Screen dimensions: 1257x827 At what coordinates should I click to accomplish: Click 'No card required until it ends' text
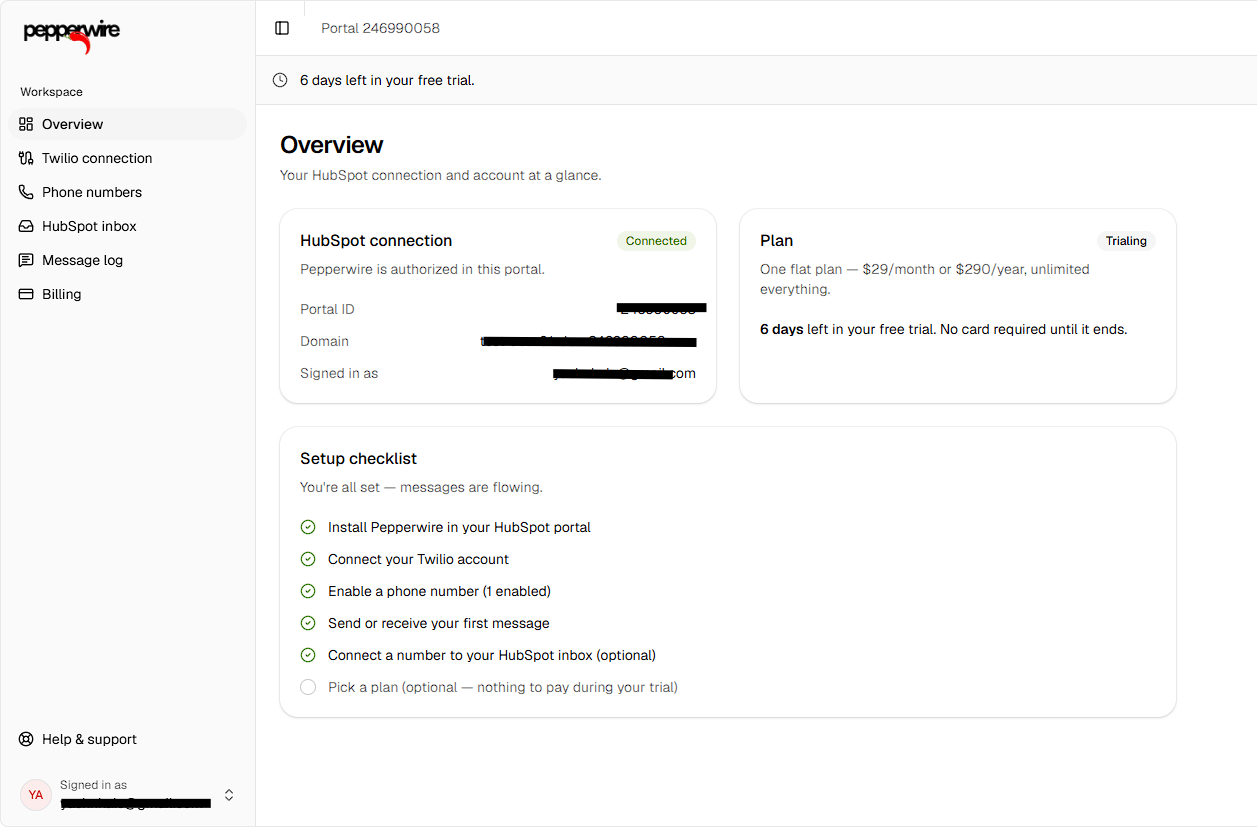[1033, 329]
